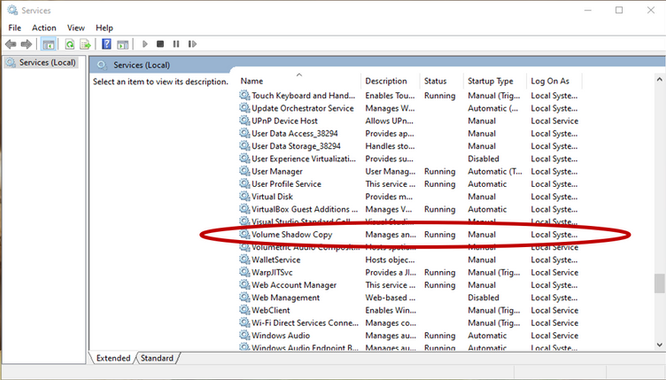Image resolution: width=666 pixels, height=380 pixels.
Task: Open the View menu
Action: 76,28
